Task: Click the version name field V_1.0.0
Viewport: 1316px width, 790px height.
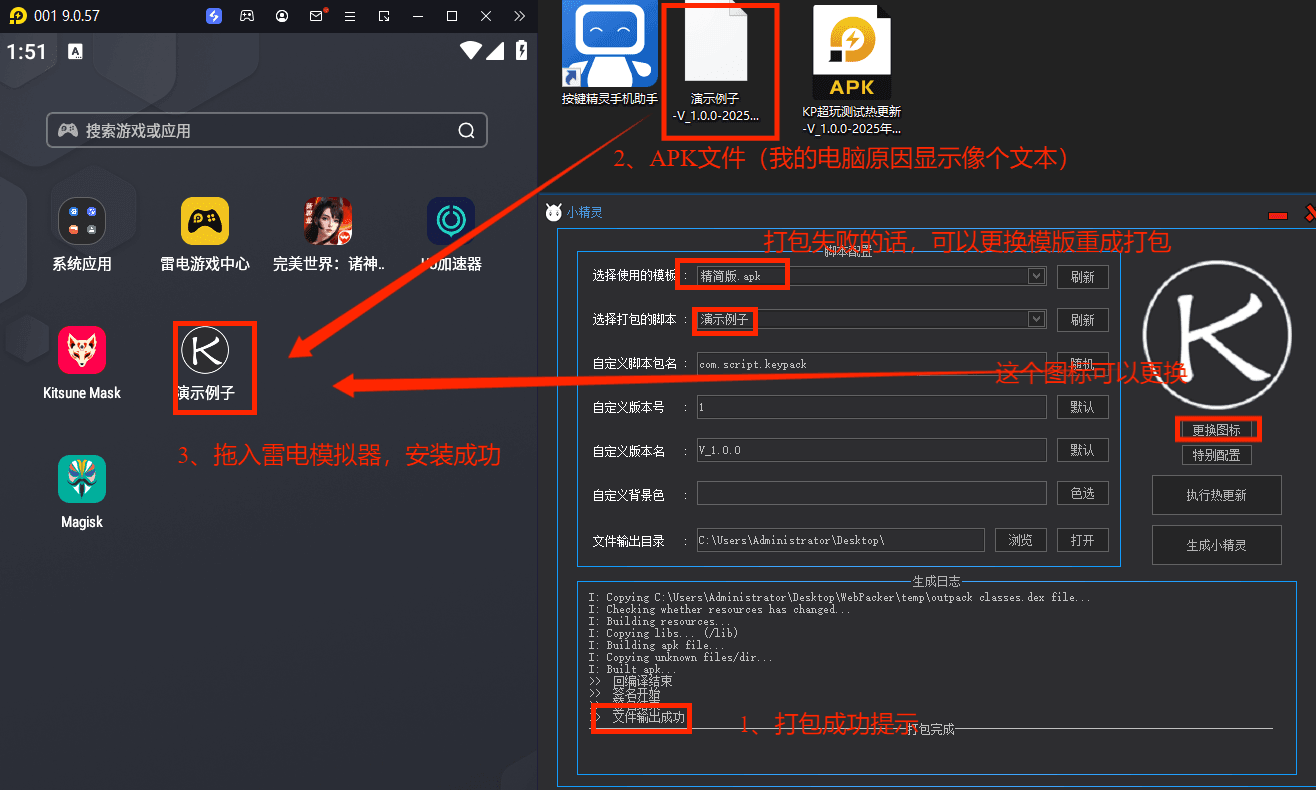Action: [871, 450]
